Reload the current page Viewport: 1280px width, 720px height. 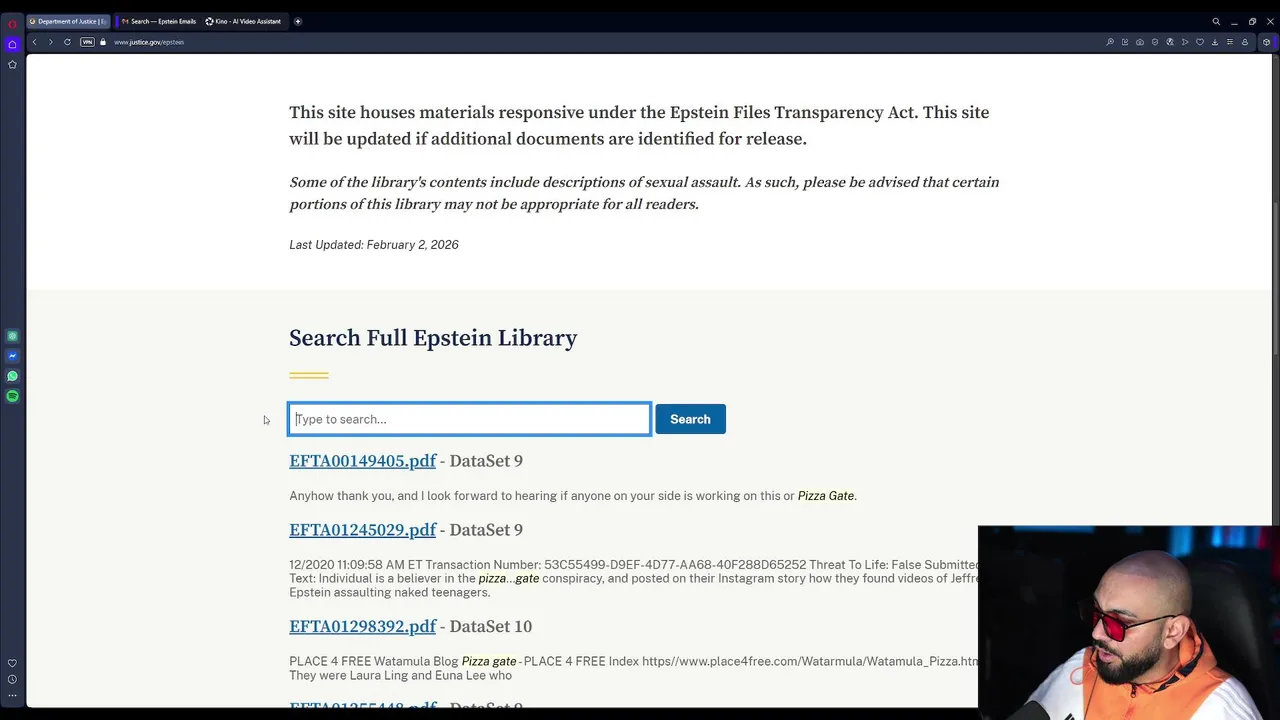click(67, 42)
